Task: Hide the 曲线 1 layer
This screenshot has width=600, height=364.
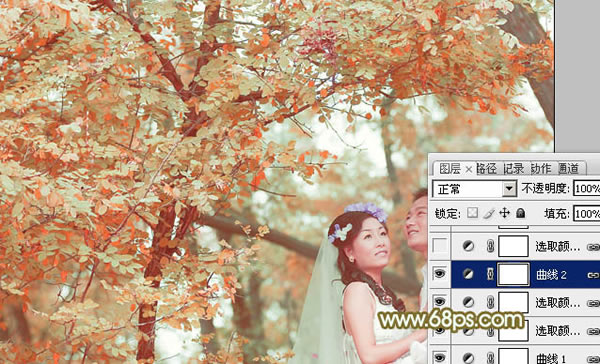Action: tap(440, 358)
